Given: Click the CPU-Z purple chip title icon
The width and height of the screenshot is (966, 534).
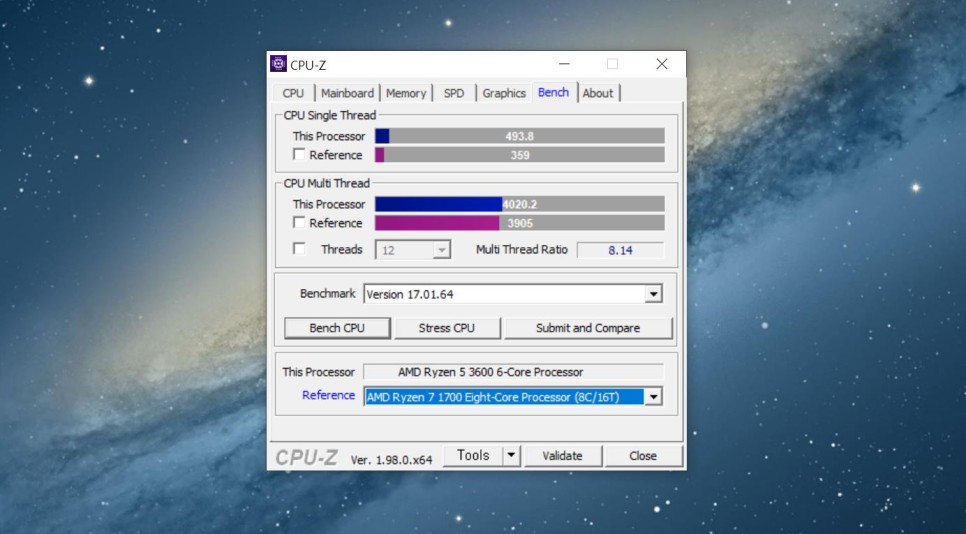Looking at the screenshot, I should [278, 63].
